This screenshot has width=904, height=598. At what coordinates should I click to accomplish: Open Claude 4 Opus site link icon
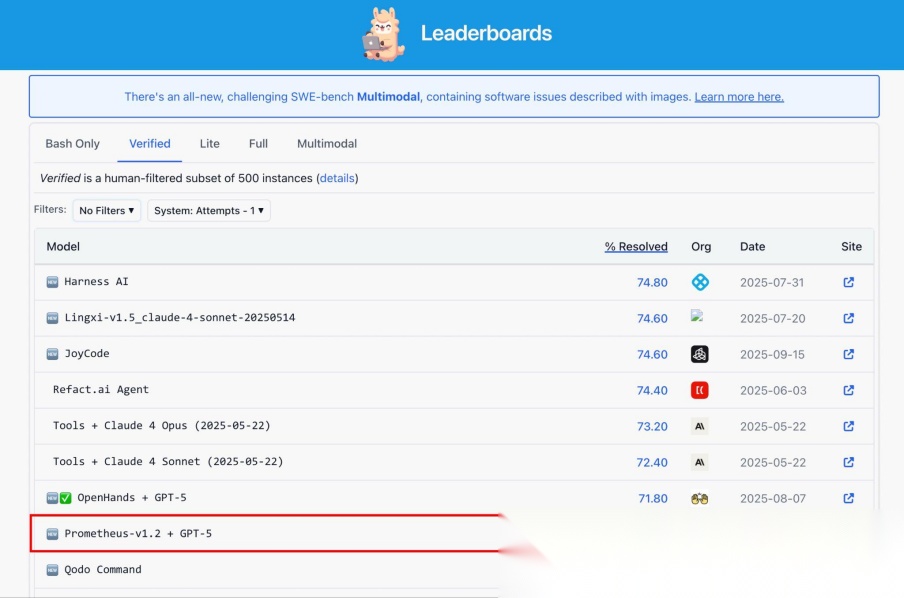point(849,426)
